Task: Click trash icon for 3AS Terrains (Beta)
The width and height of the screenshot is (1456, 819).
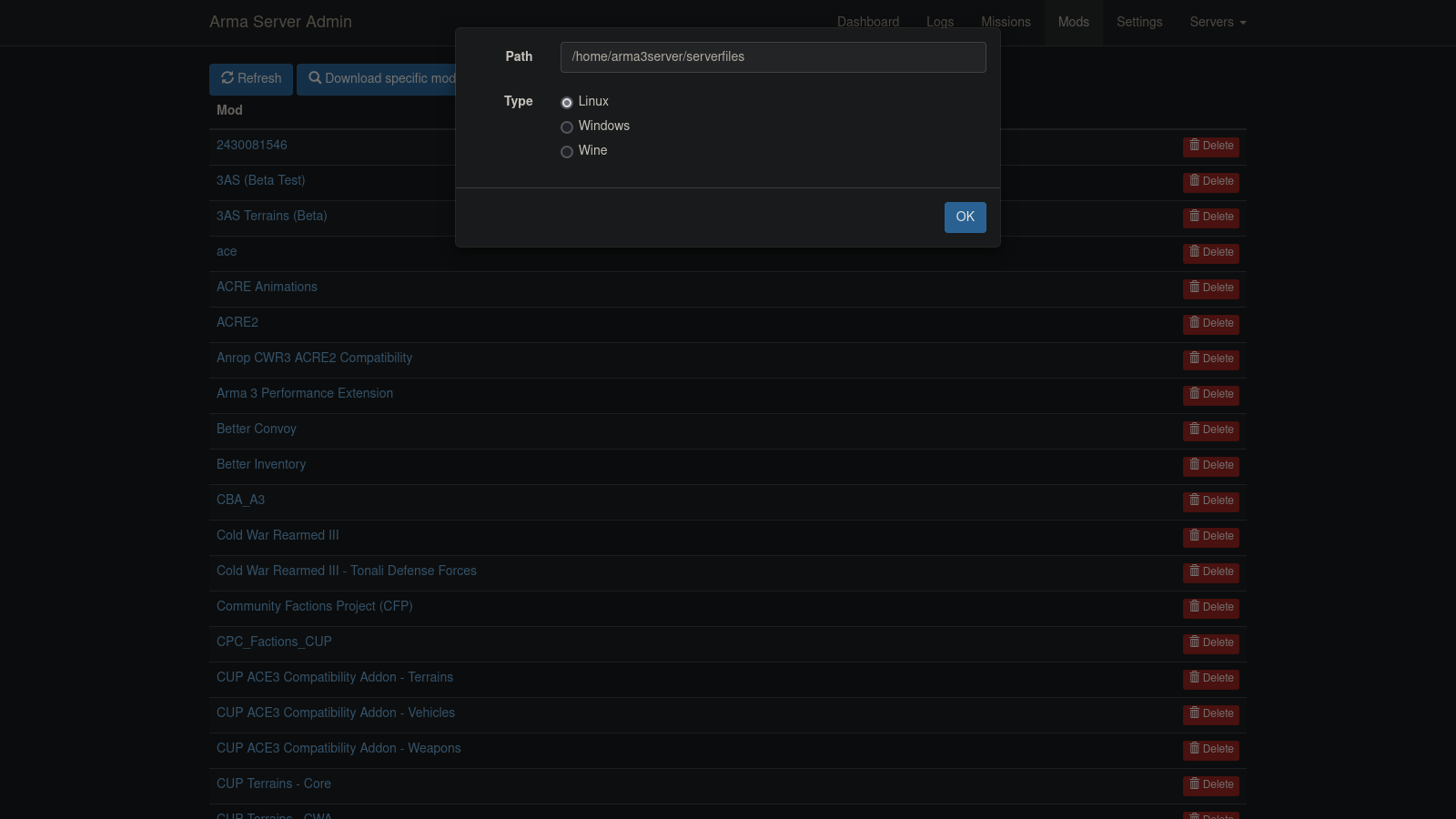Action: pos(1194,217)
